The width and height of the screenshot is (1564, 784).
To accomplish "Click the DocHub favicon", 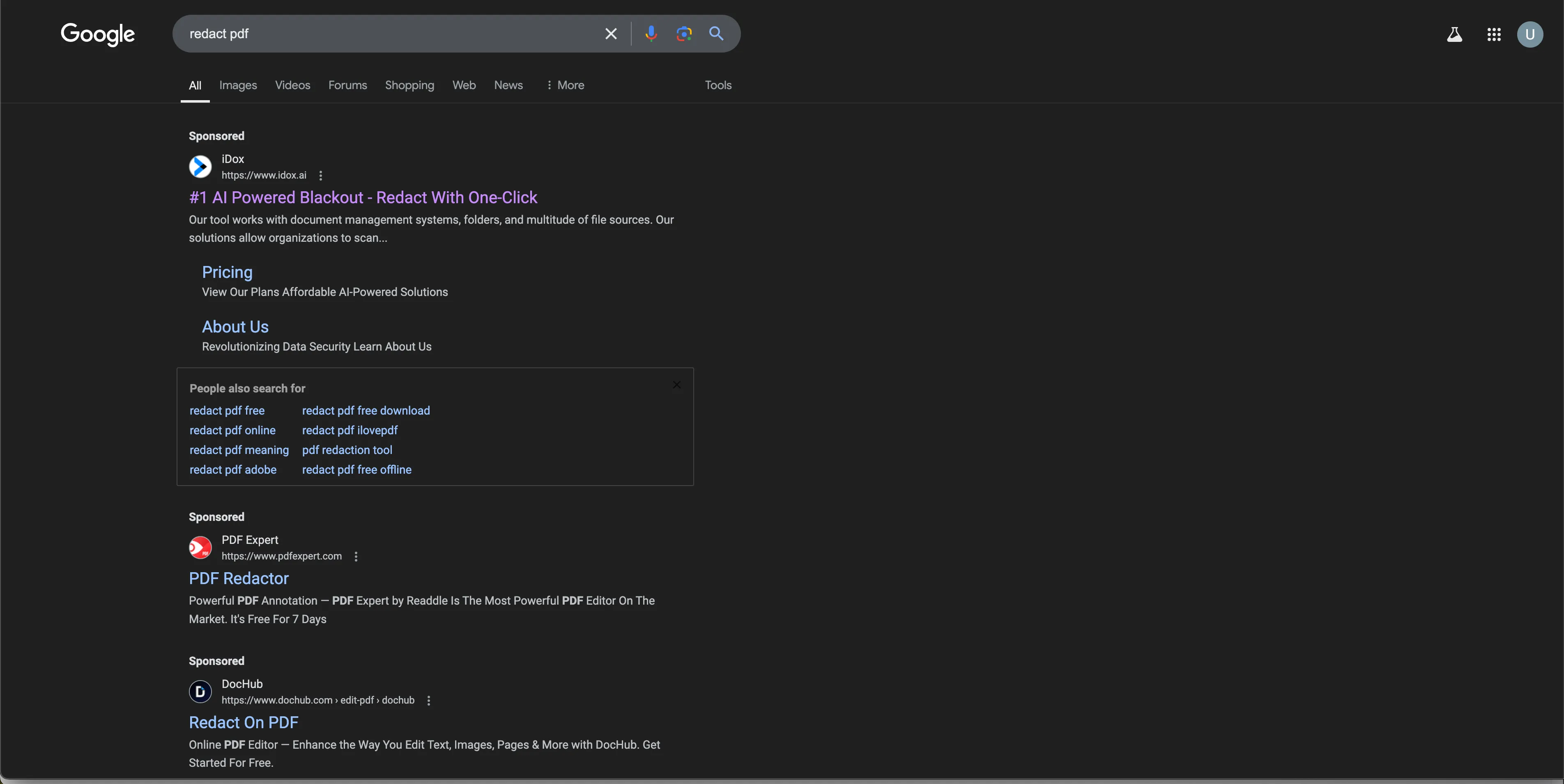I will pos(200,692).
